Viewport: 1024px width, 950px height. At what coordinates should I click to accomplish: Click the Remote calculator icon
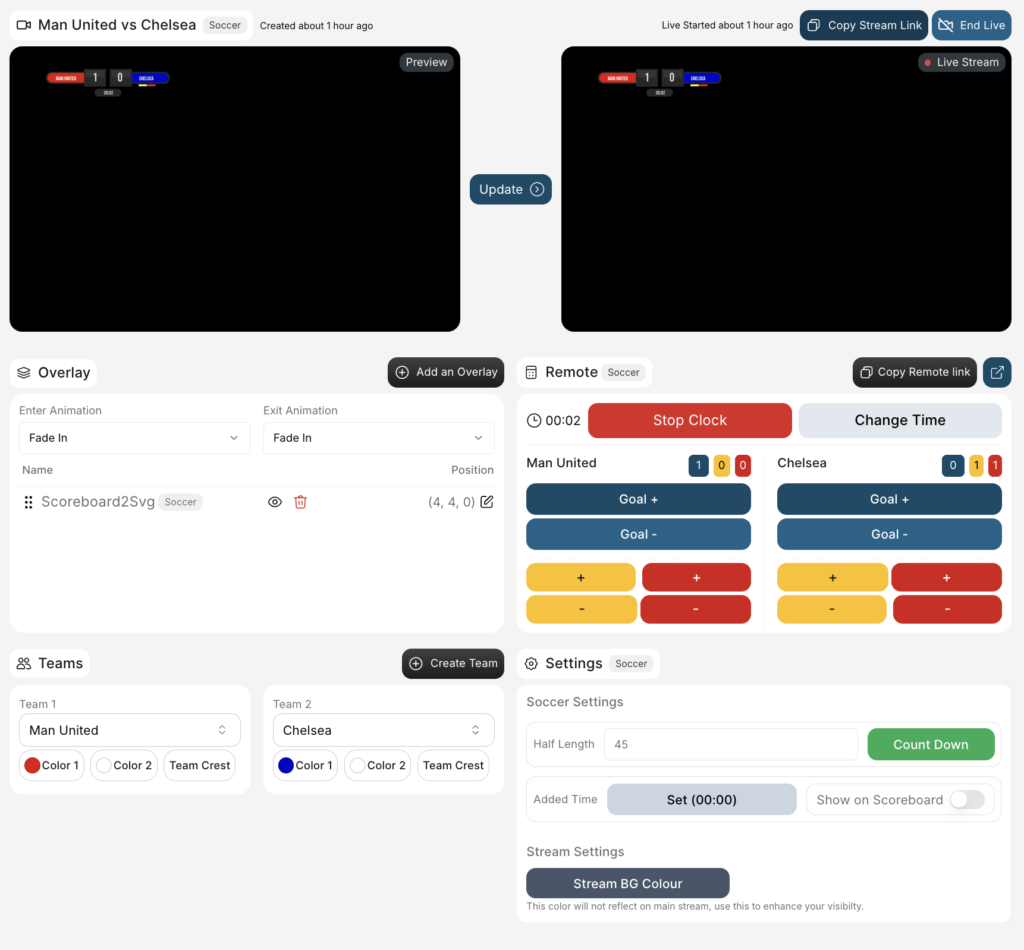531,372
